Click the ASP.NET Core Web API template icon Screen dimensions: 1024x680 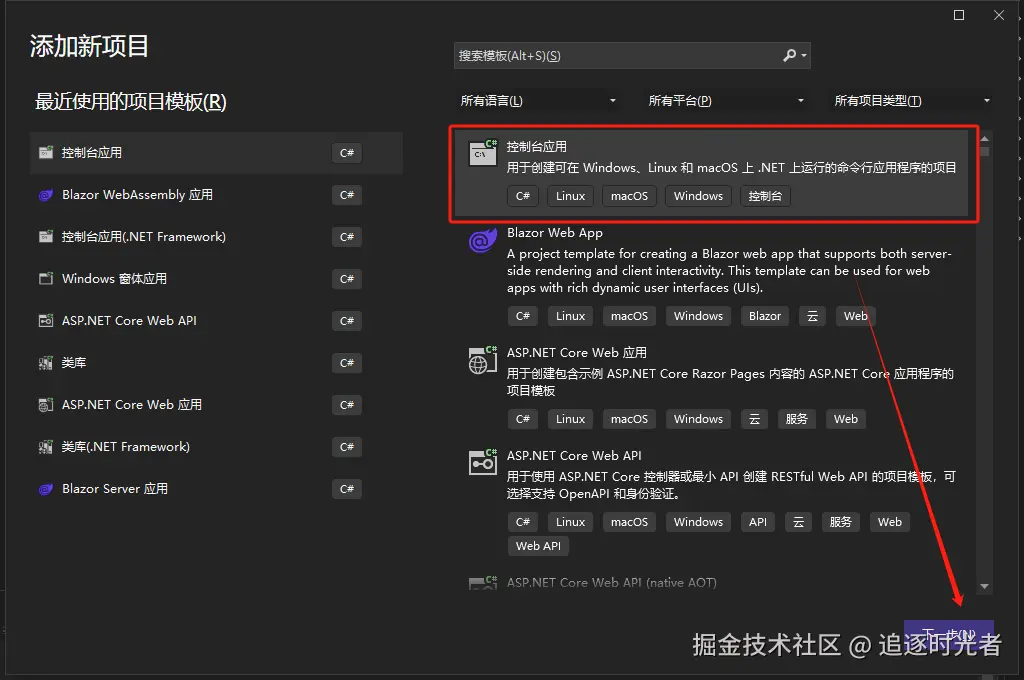point(483,462)
